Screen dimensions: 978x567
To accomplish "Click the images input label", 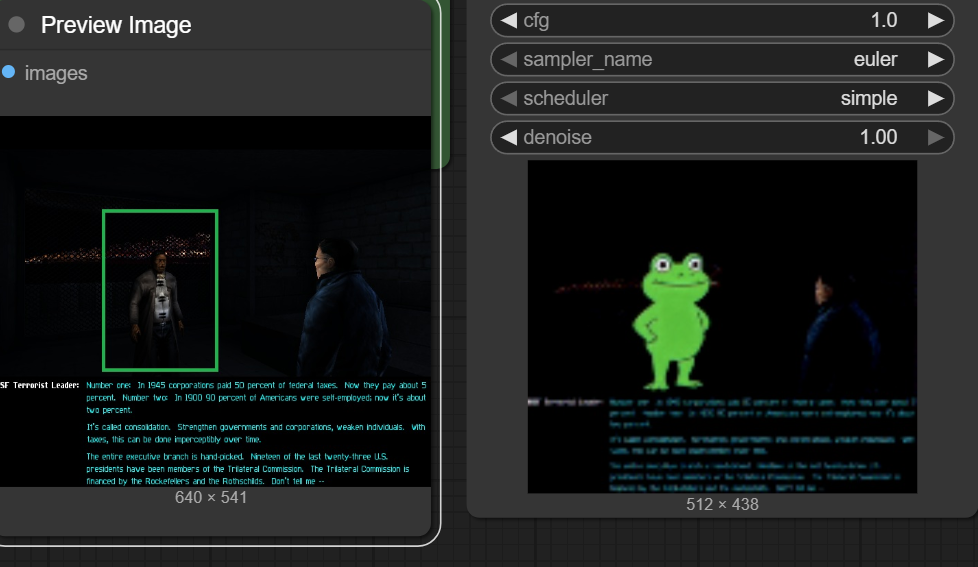I will (x=56, y=74).
